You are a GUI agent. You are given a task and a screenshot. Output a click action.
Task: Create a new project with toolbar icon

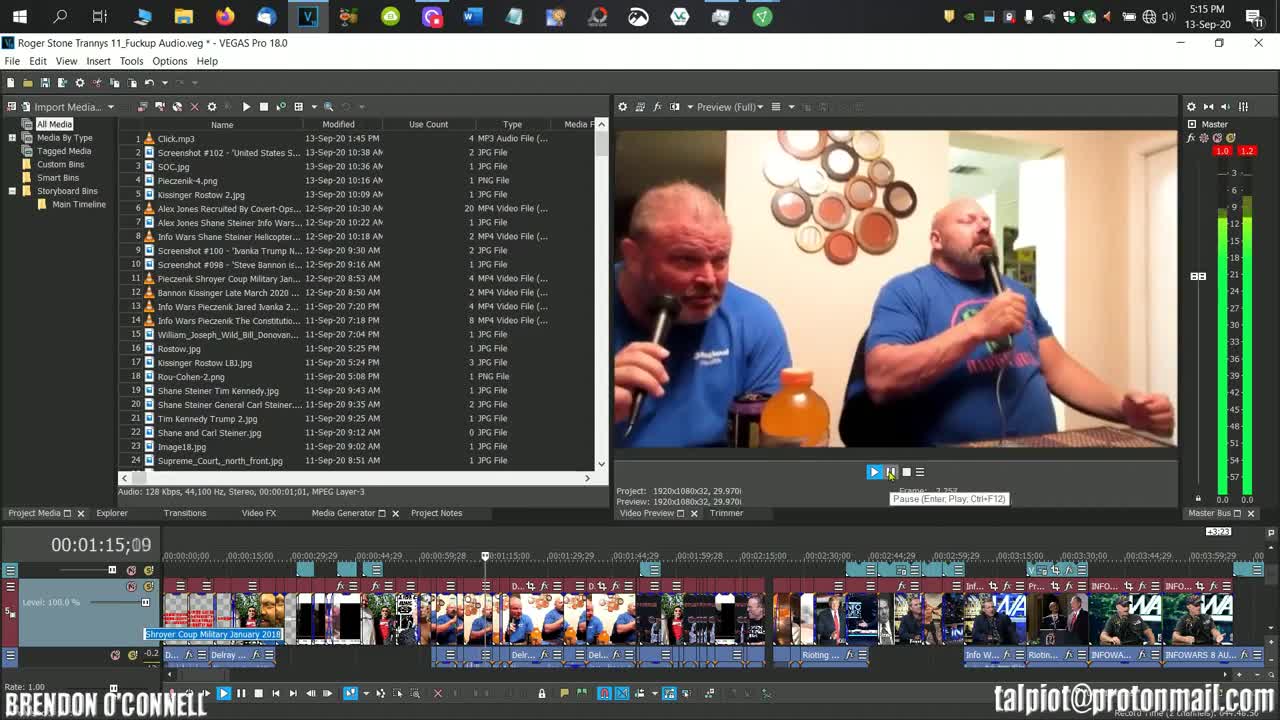11,82
